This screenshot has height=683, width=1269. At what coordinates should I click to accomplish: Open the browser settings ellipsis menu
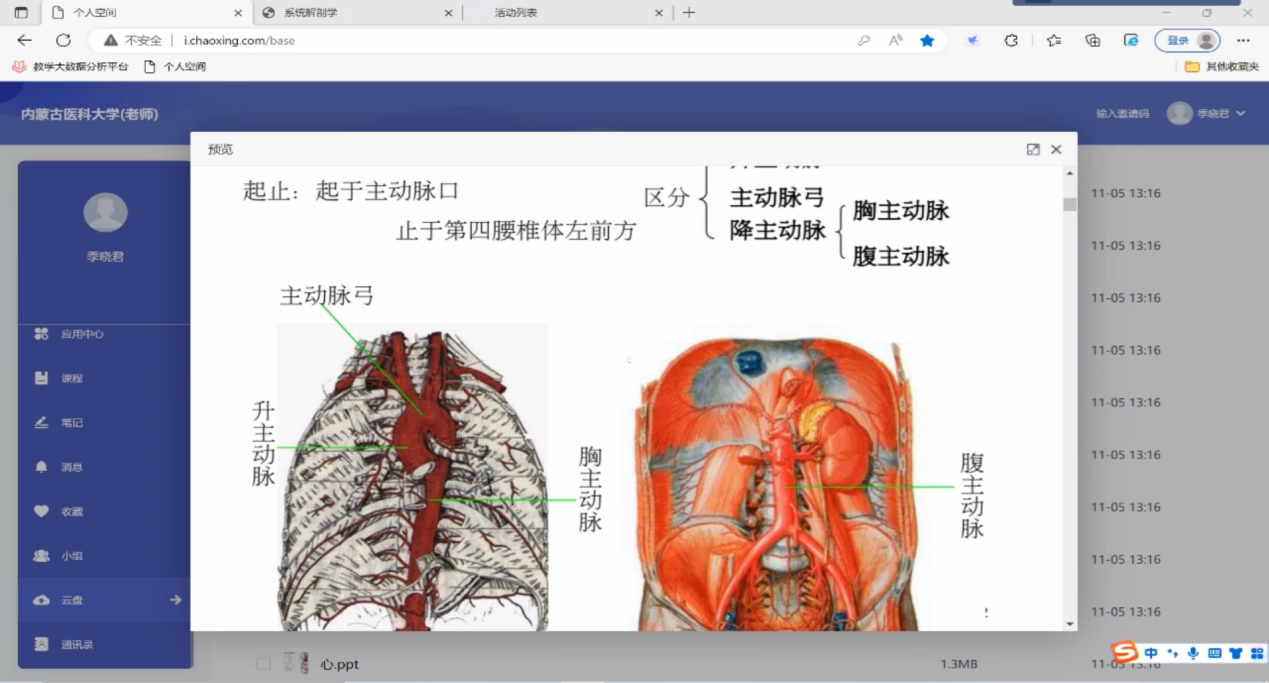point(1243,40)
